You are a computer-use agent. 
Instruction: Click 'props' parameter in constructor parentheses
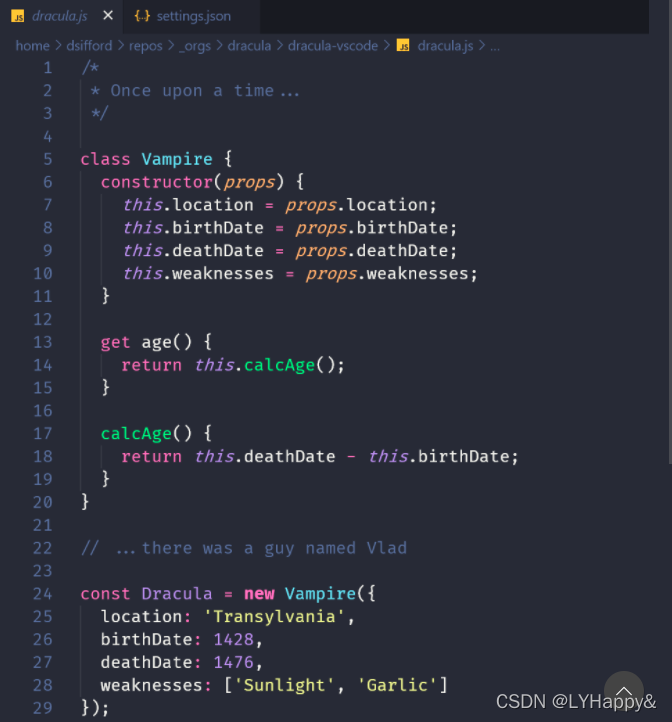(x=250, y=183)
